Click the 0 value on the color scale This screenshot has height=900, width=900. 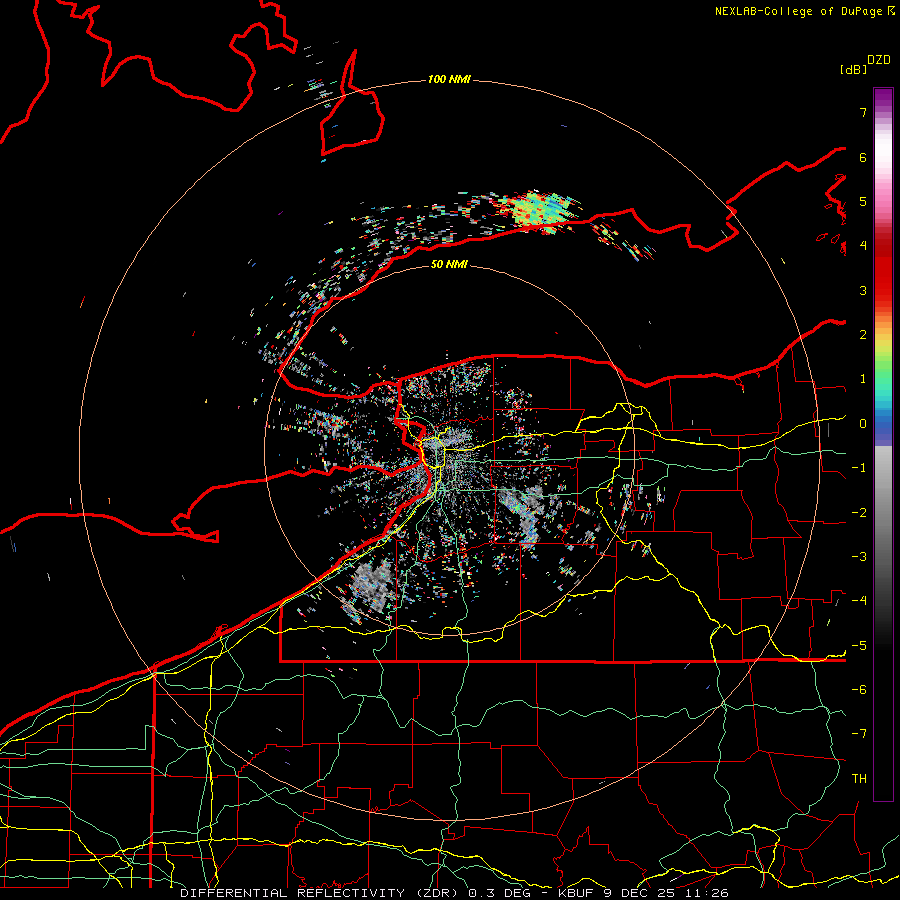coord(863,424)
